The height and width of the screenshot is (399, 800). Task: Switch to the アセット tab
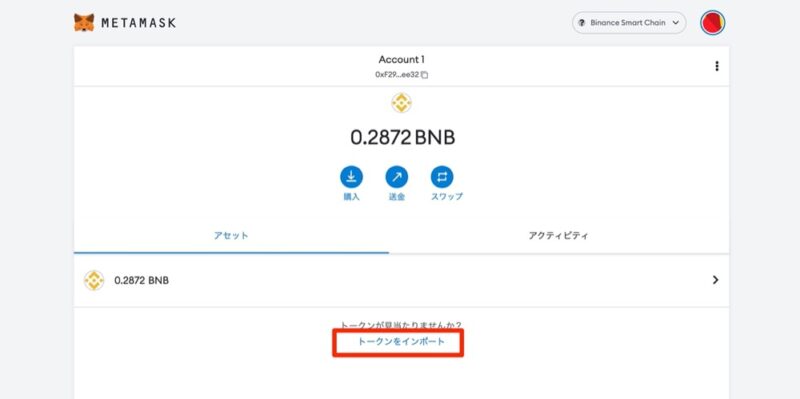pyautogui.click(x=231, y=236)
